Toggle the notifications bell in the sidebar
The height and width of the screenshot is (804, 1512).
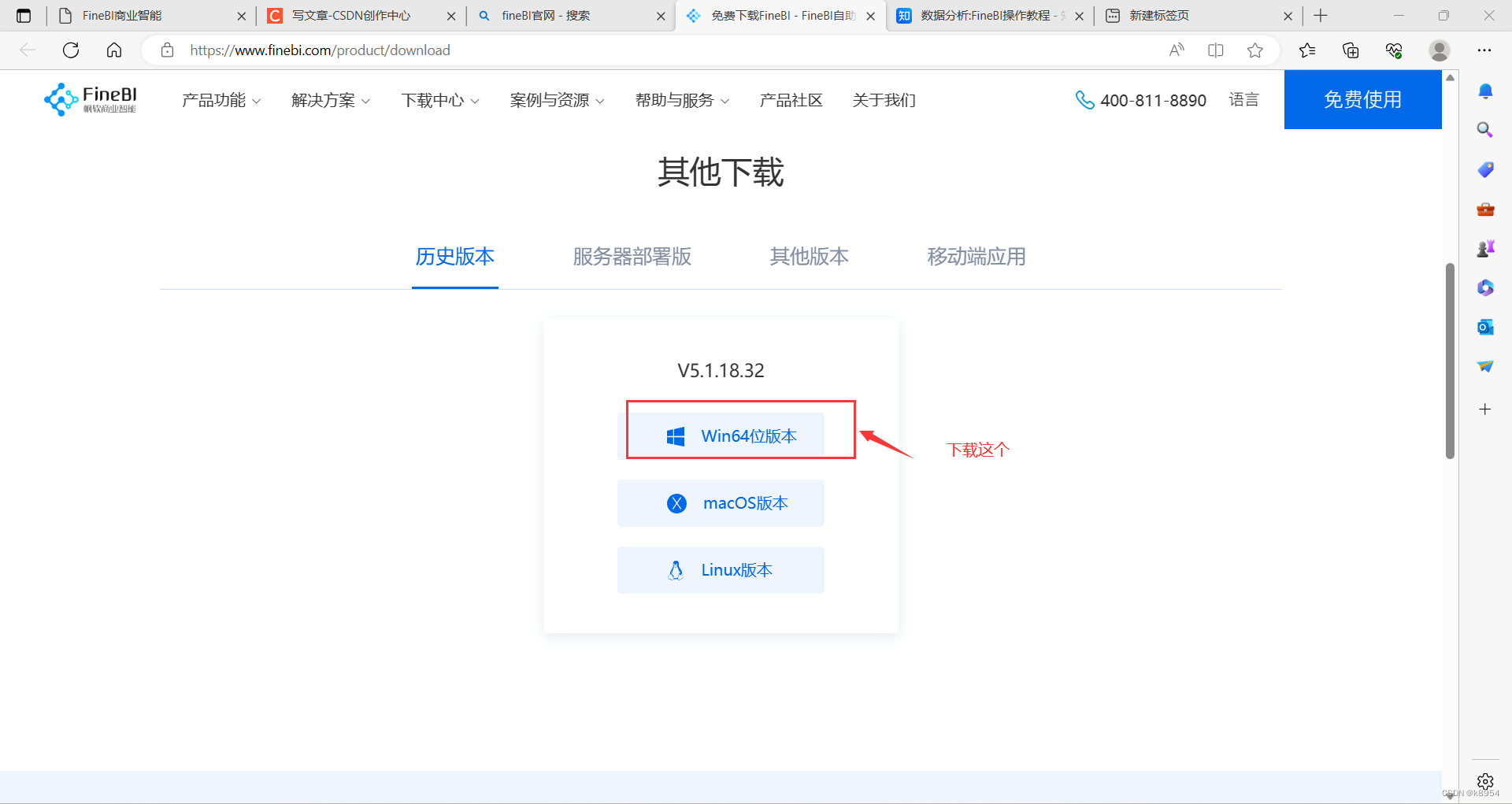click(1485, 91)
